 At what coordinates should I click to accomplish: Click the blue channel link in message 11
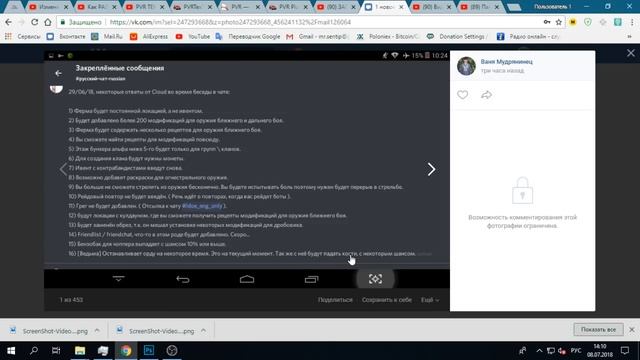(x=202, y=206)
